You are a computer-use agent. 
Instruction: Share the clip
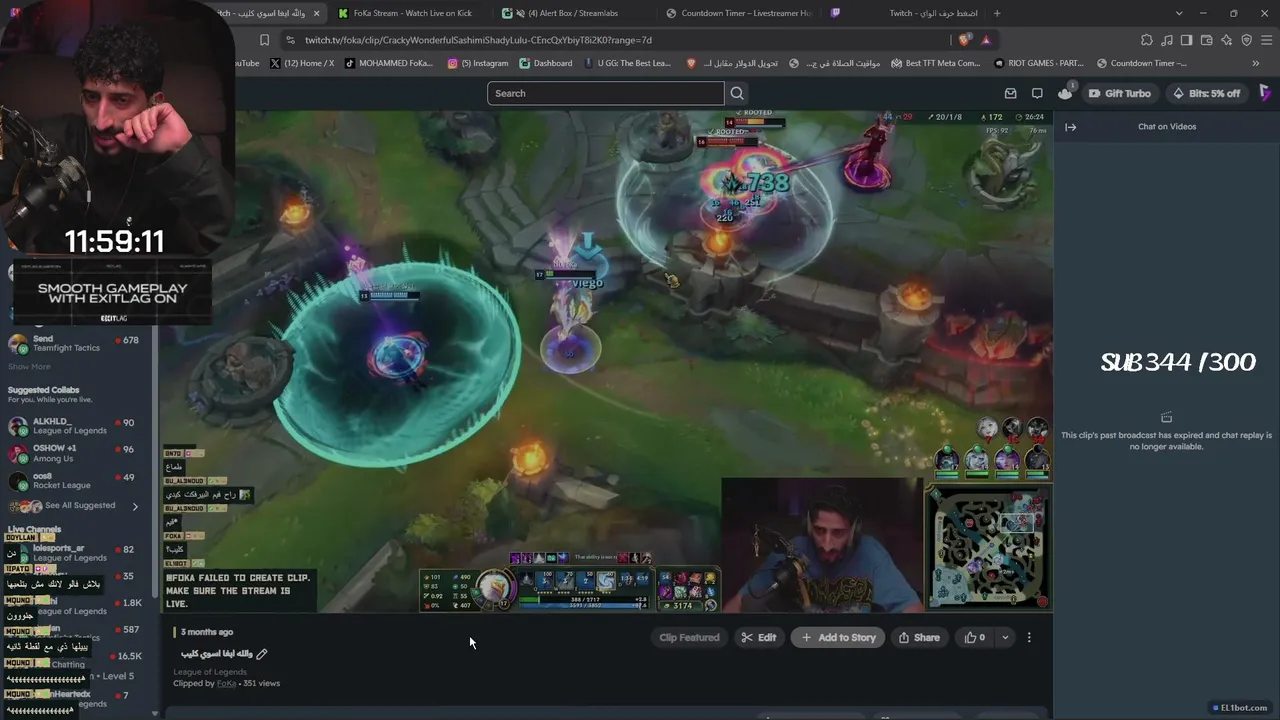point(919,637)
